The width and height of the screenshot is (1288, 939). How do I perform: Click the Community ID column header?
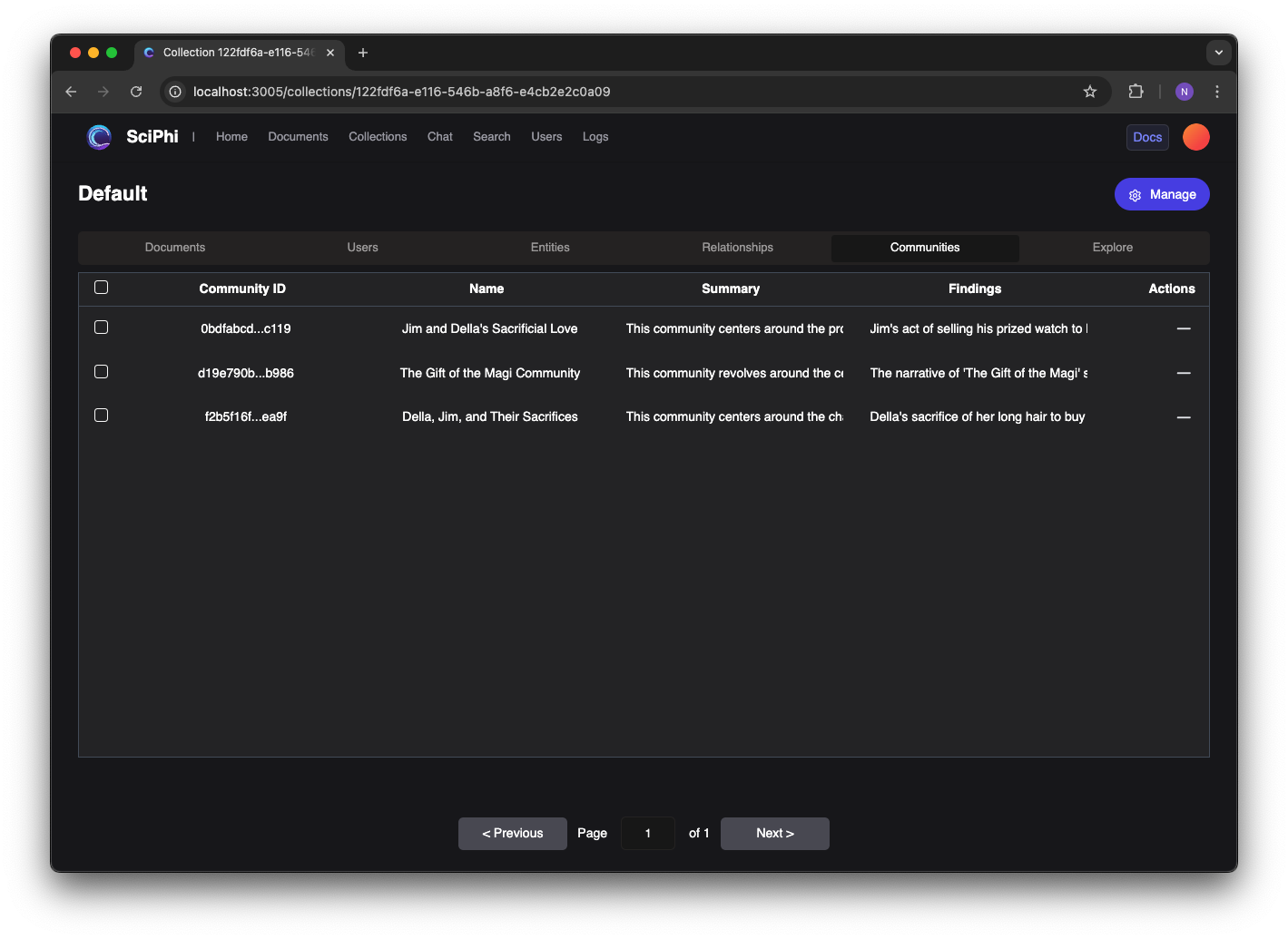click(242, 289)
